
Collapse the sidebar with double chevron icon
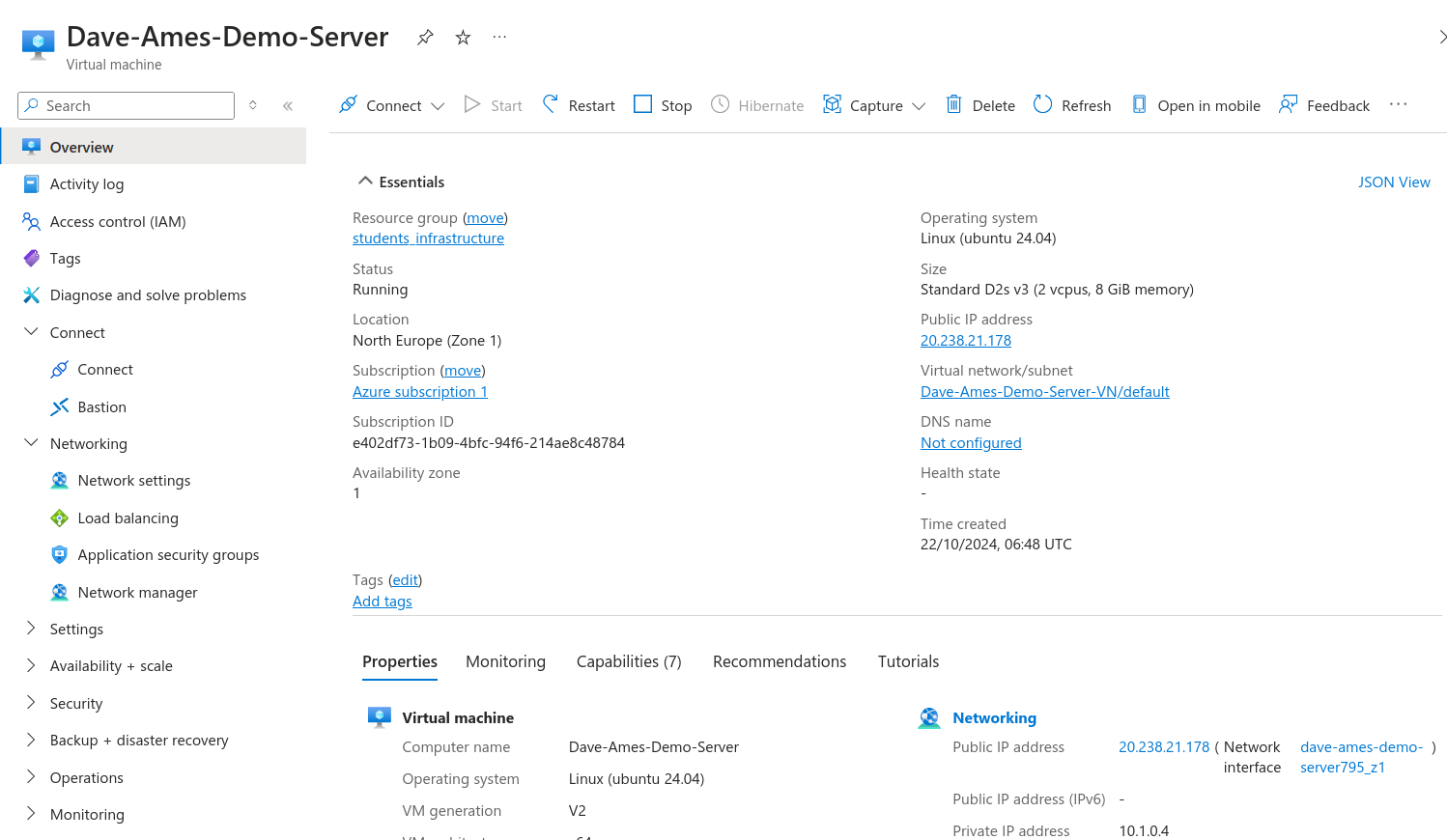tap(288, 106)
